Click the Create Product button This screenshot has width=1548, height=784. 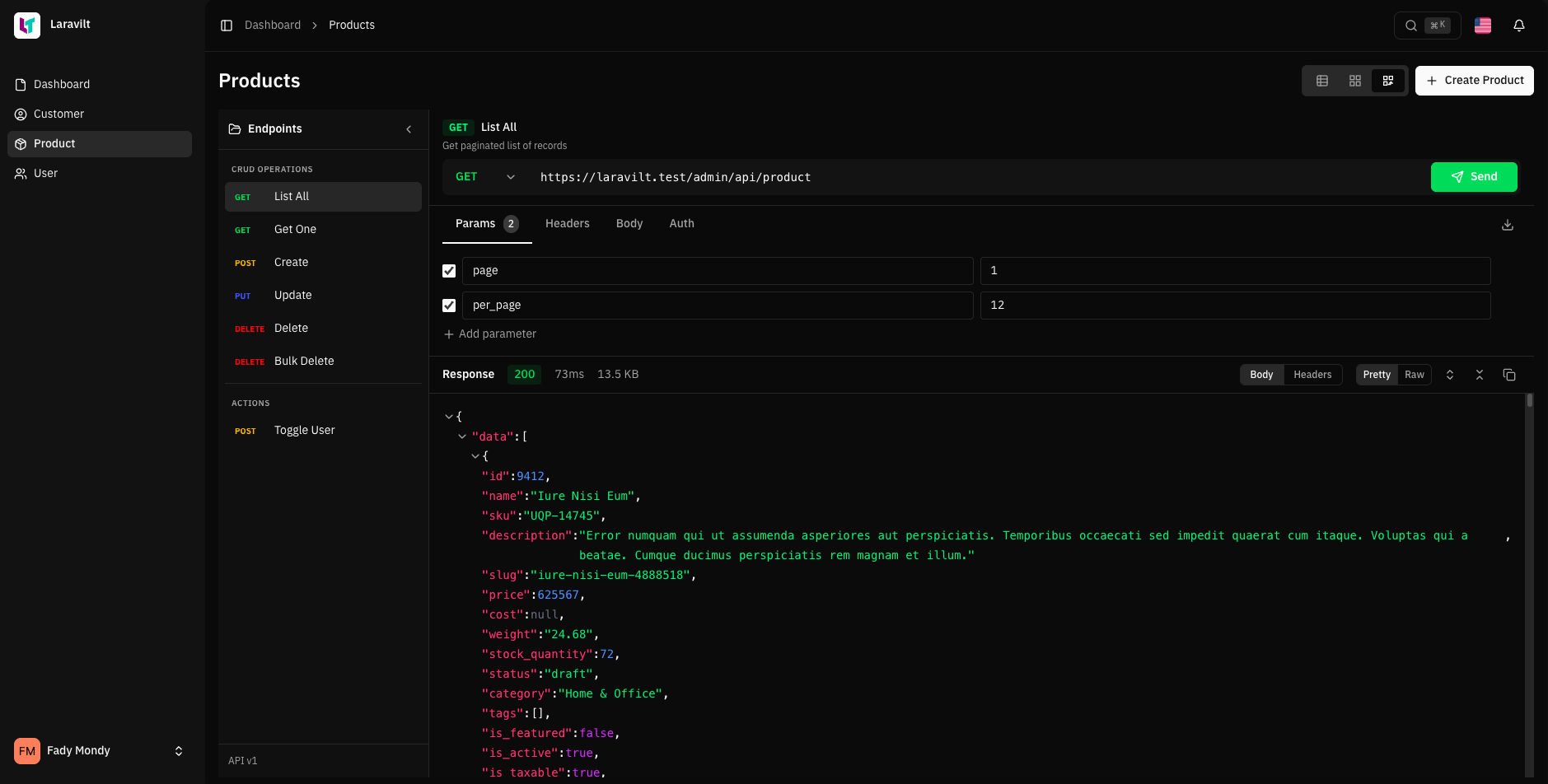click(1474, 80)
